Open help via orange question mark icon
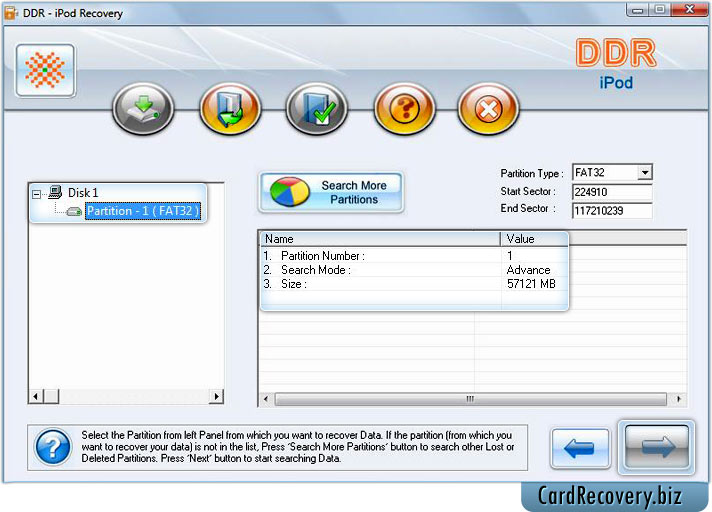This screenshot has width=712, height=512. click(404, 109)
